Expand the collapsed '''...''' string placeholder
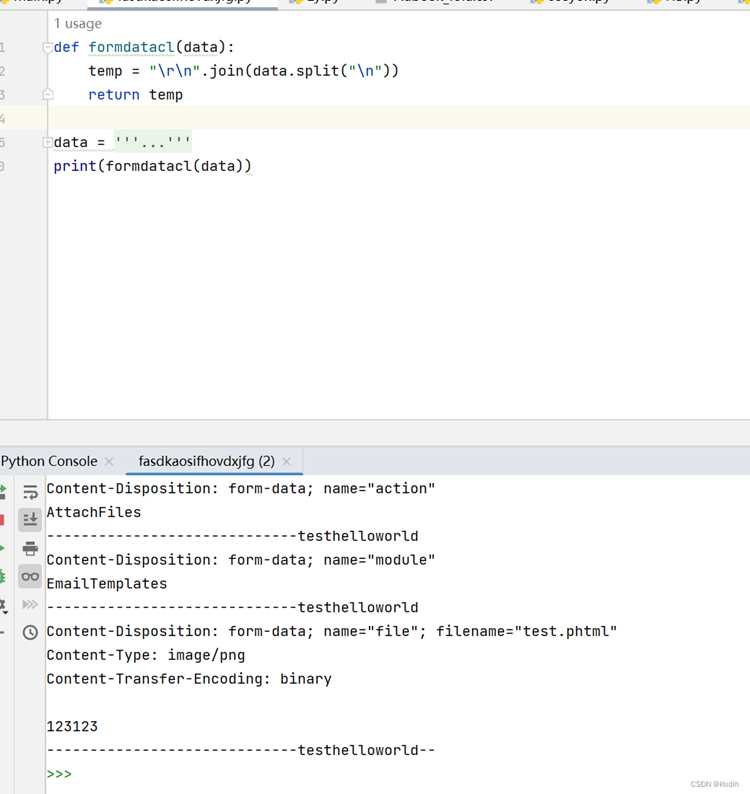 [153, 142]
